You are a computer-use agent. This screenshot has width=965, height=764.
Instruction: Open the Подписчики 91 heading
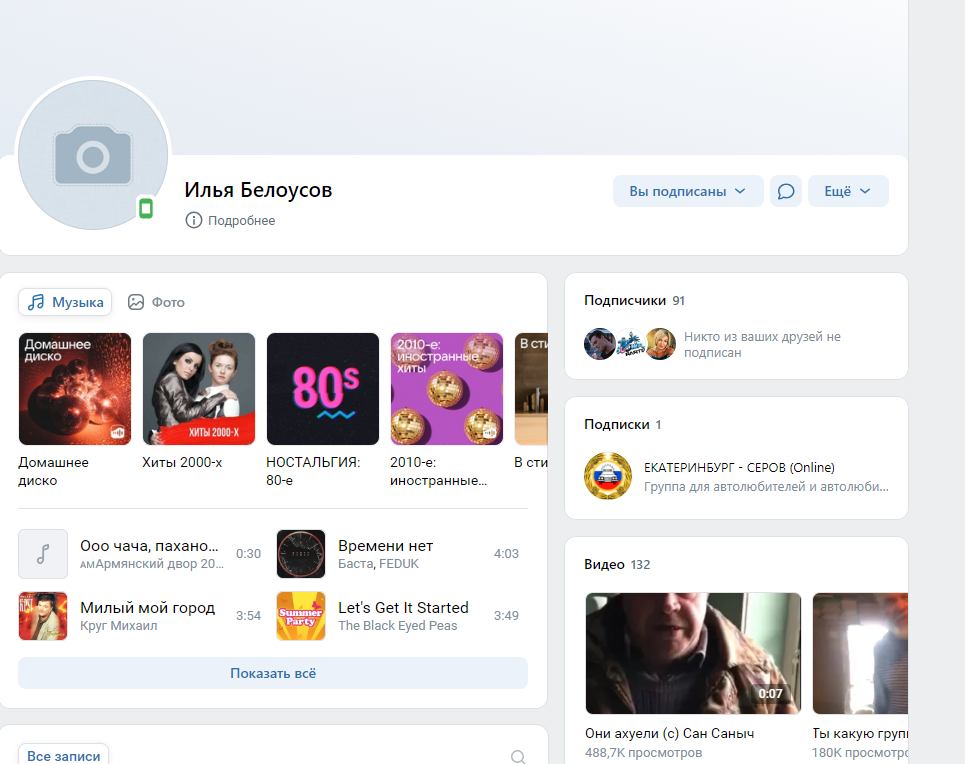click(x=635, y=300)
